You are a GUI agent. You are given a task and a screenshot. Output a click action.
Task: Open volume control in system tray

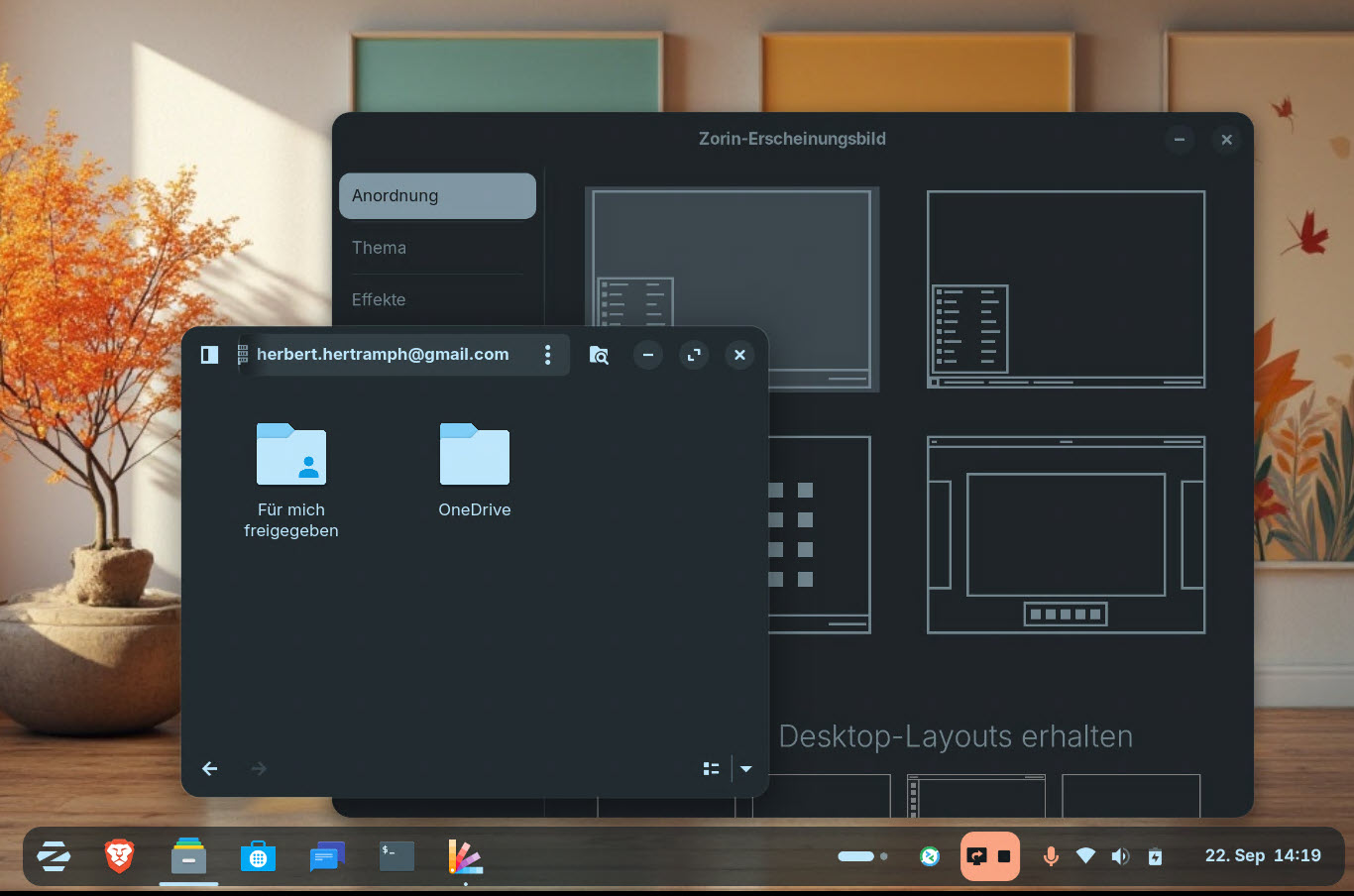pos(1120,856)
